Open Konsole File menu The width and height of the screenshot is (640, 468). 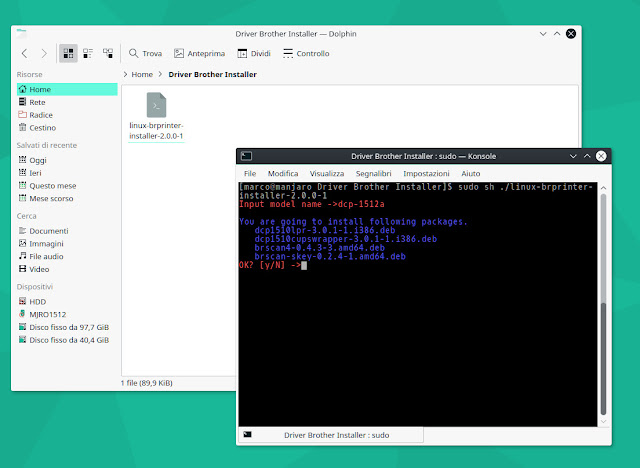tap(250, 173)
